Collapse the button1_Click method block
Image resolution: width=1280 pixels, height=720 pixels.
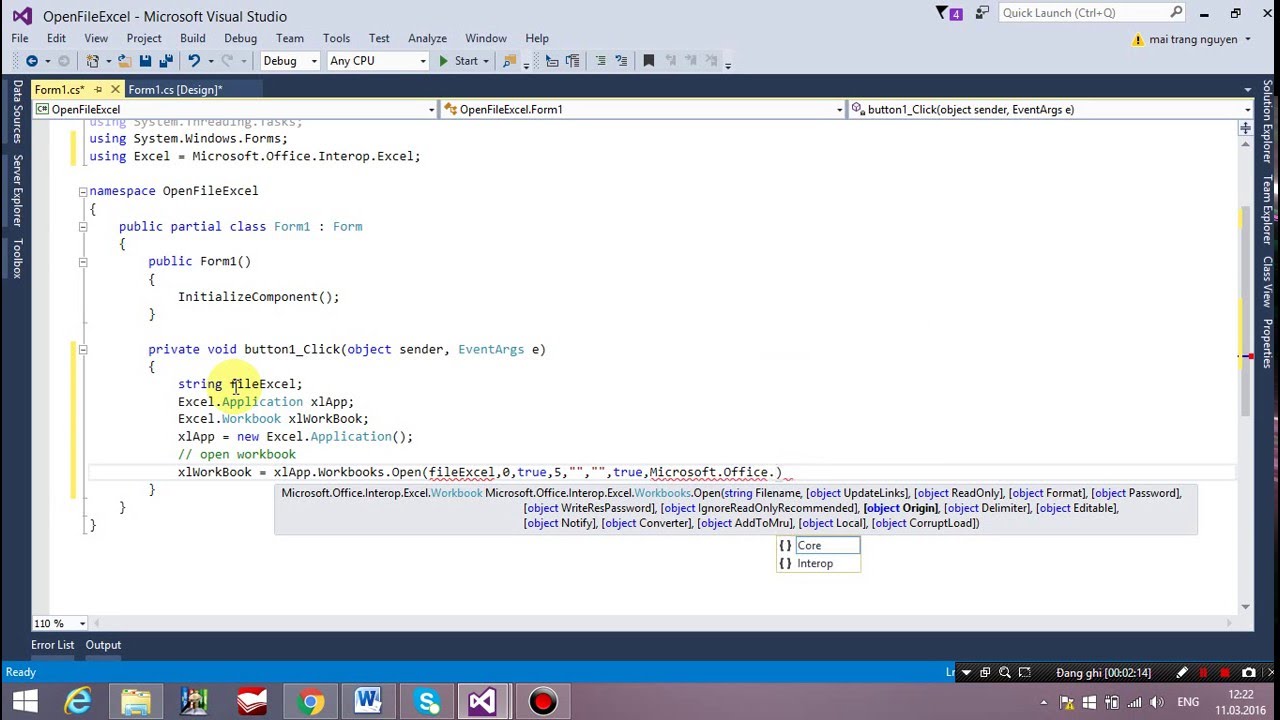(83, 349)
